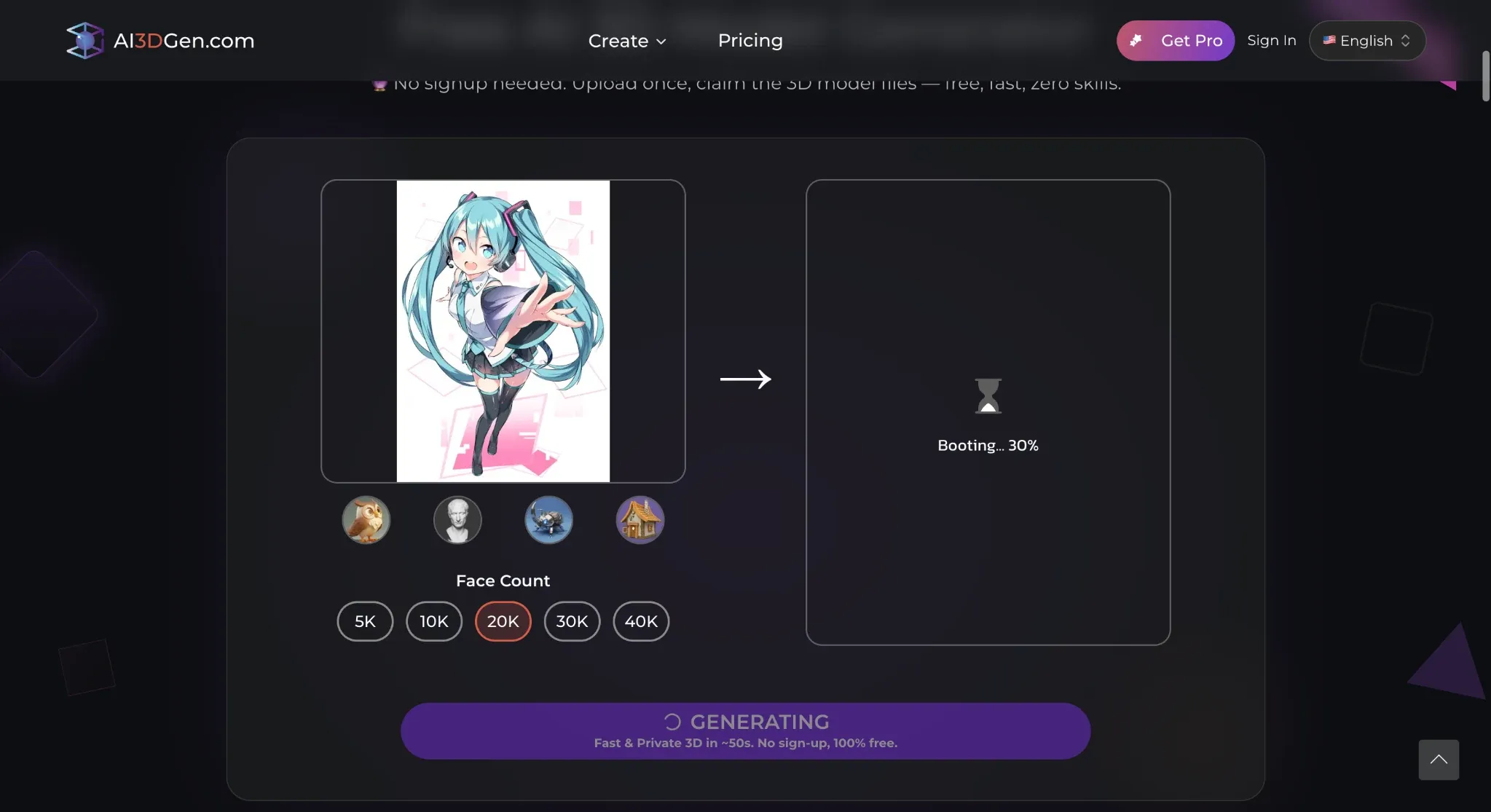Click the GENERATING button
Screen dimensions: 1491x812
click(745, 730)
